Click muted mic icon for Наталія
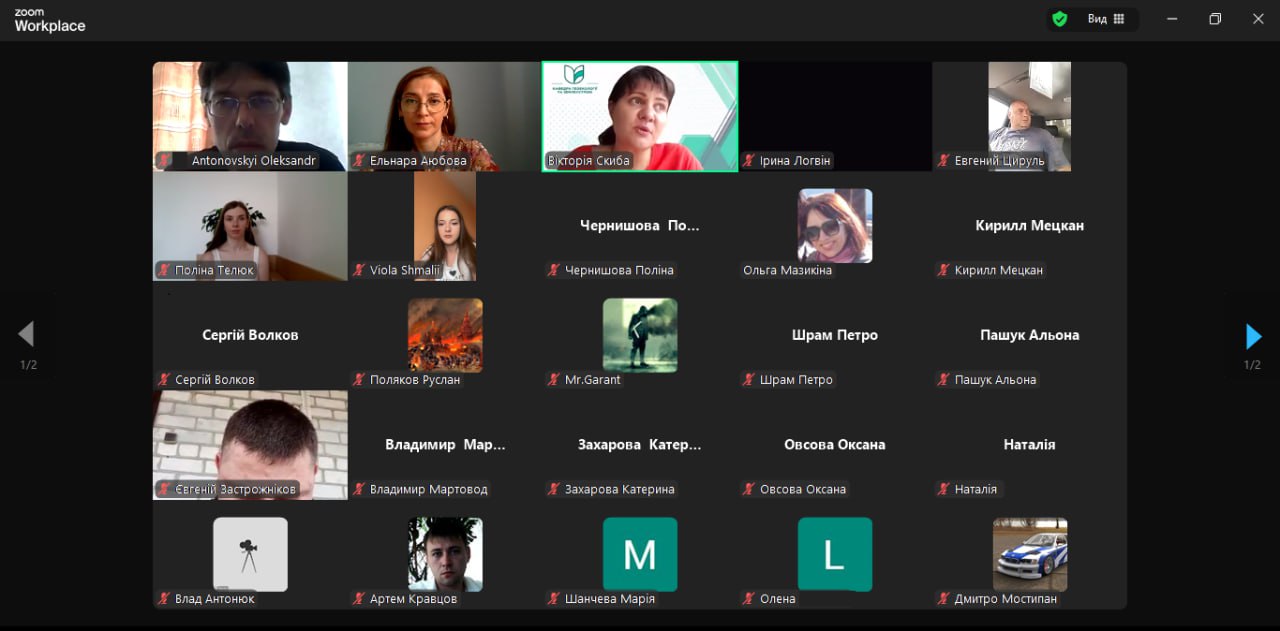The width and height of the screenshot is (1280, 631). (944, 489)
